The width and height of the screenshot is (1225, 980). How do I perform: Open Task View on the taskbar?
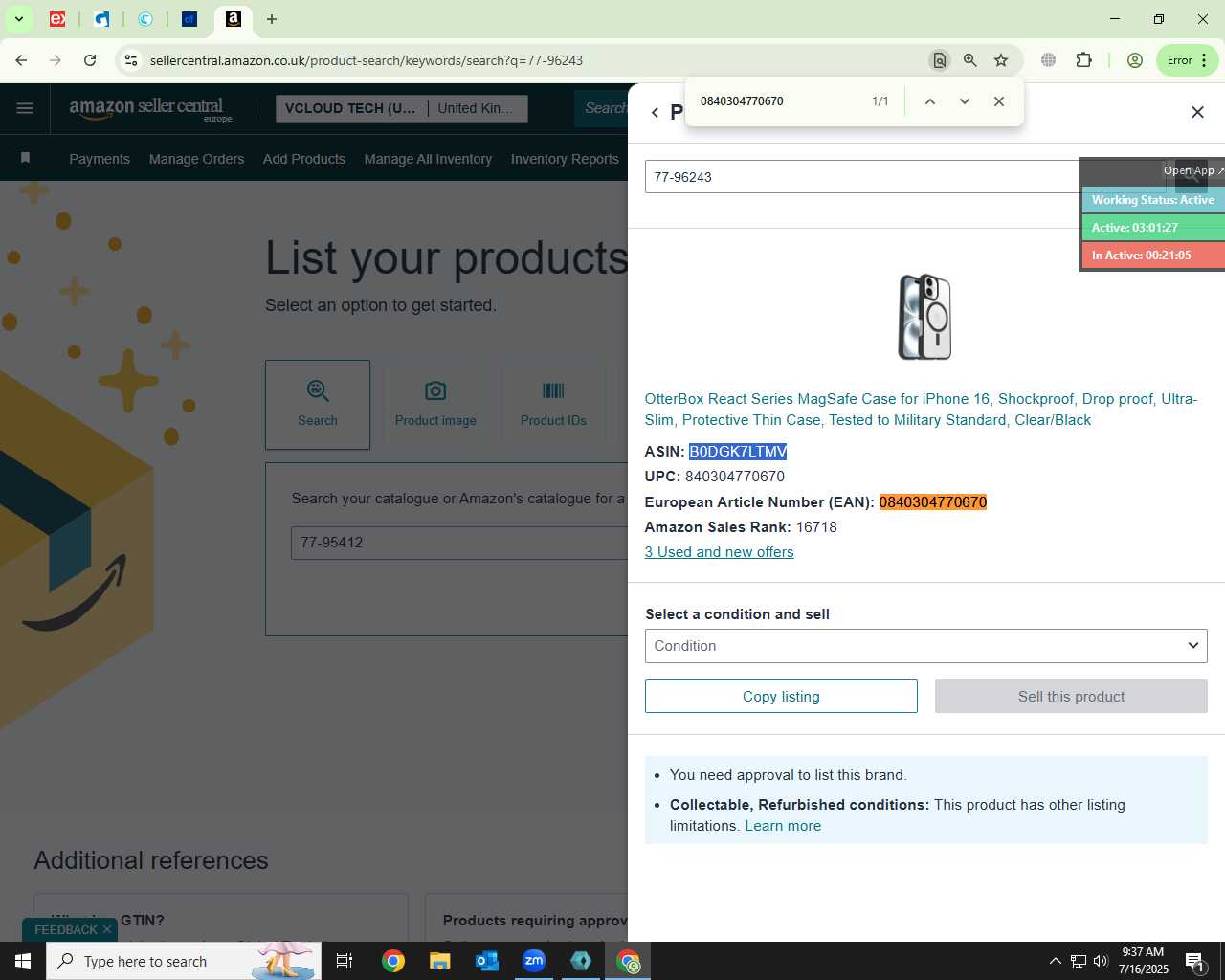(345, 961)
